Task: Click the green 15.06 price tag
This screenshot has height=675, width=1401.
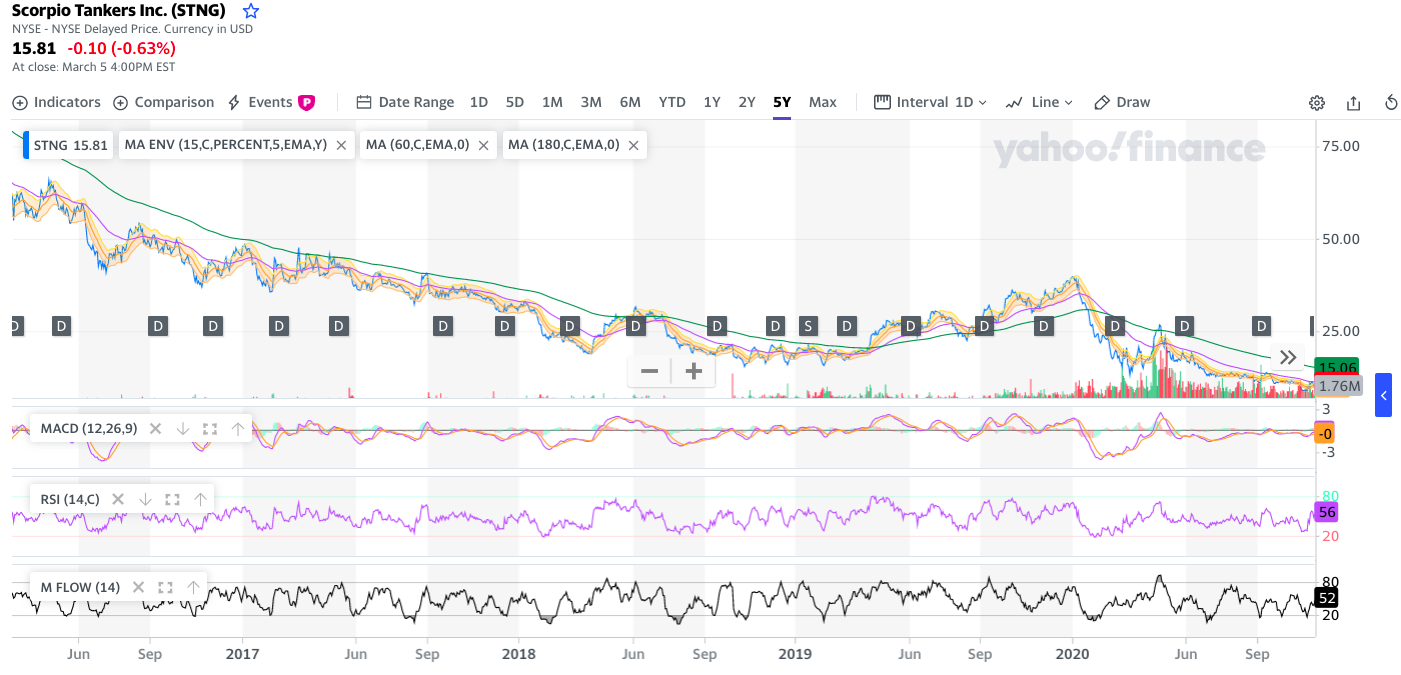Action: point(1337,366)
